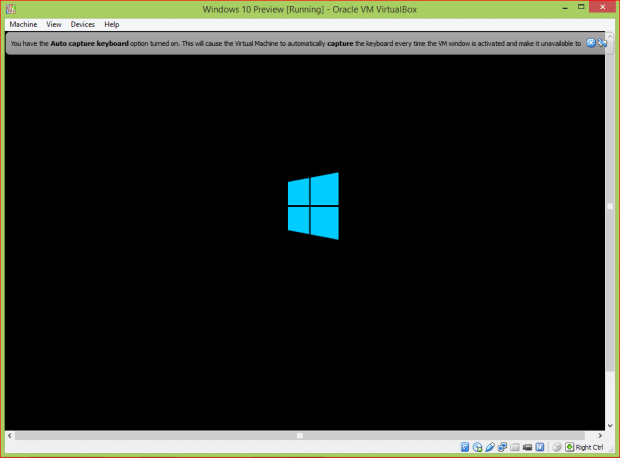Click the USB devices status icon
Screen dimensions: 620x458
(x=490, y=447)
